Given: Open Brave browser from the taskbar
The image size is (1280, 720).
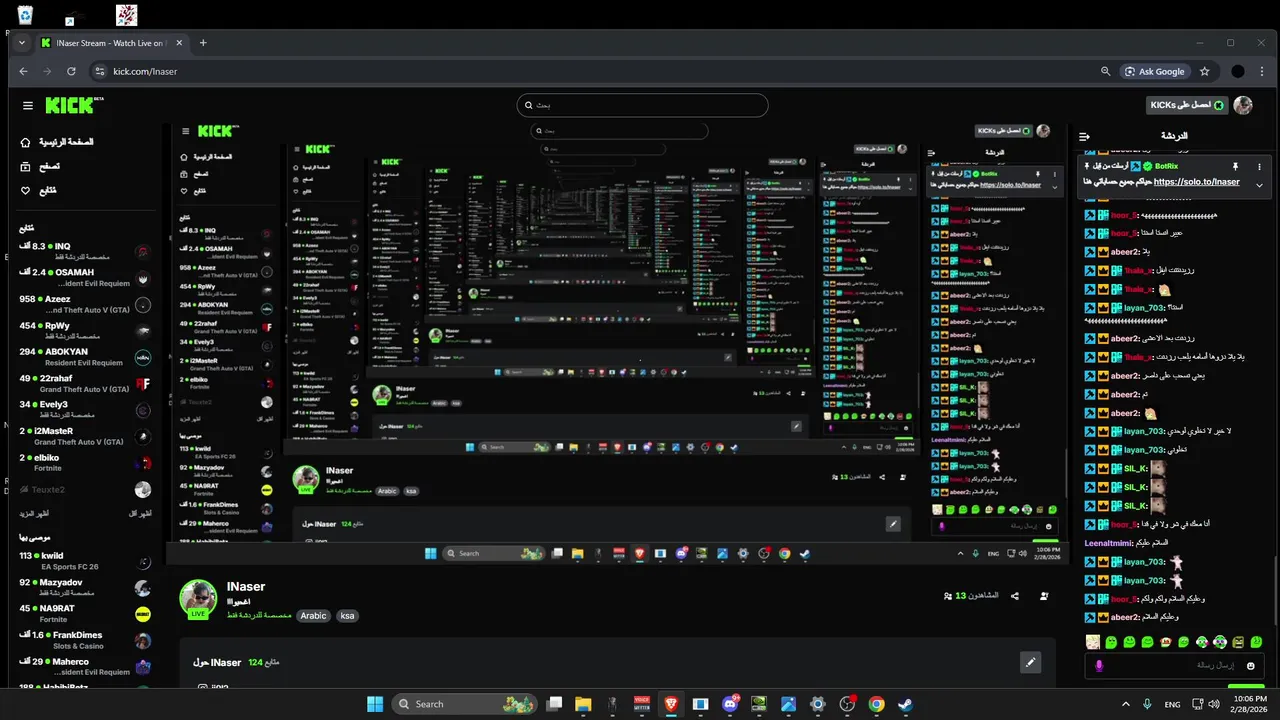Looking at the screenshot, I should pyautogui.click(x=671, y=704).
